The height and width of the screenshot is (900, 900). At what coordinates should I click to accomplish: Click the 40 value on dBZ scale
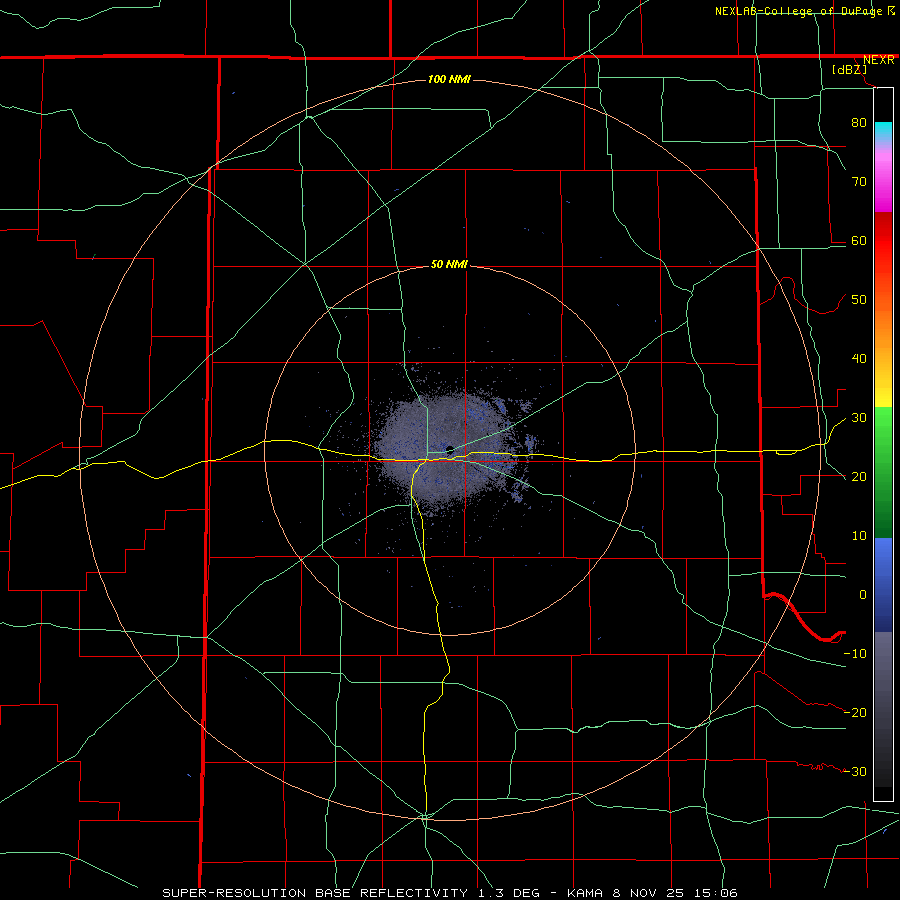click(x=859, y=359)
